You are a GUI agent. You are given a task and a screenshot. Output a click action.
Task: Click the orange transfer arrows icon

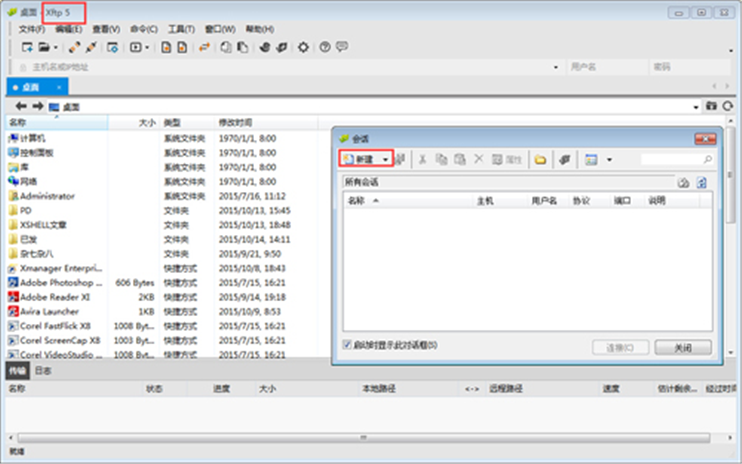(x=204, y=47)
